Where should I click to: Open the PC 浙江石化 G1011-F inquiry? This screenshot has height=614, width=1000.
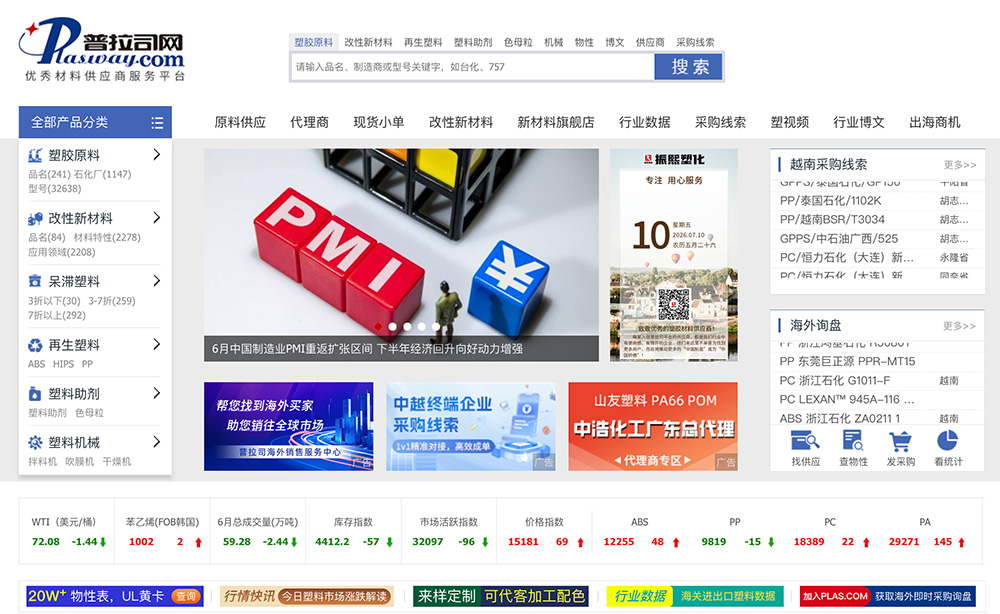point(834,381)
